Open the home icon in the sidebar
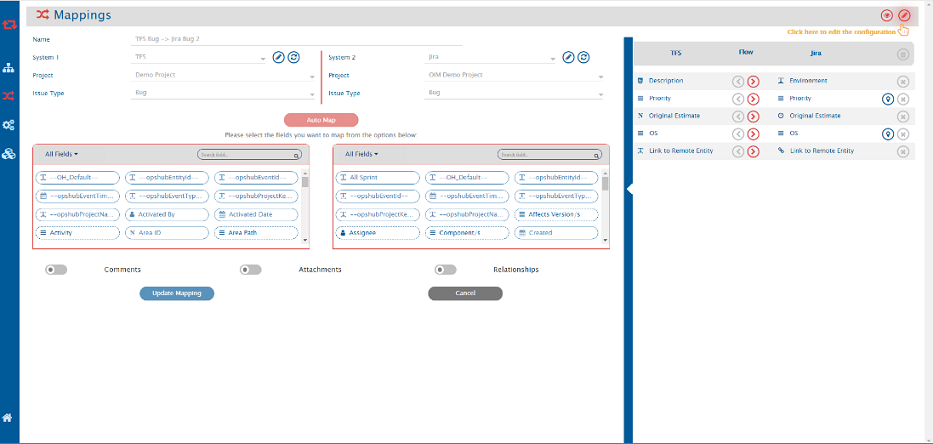This screenshot has height=444, width=933. pos(8,417)
